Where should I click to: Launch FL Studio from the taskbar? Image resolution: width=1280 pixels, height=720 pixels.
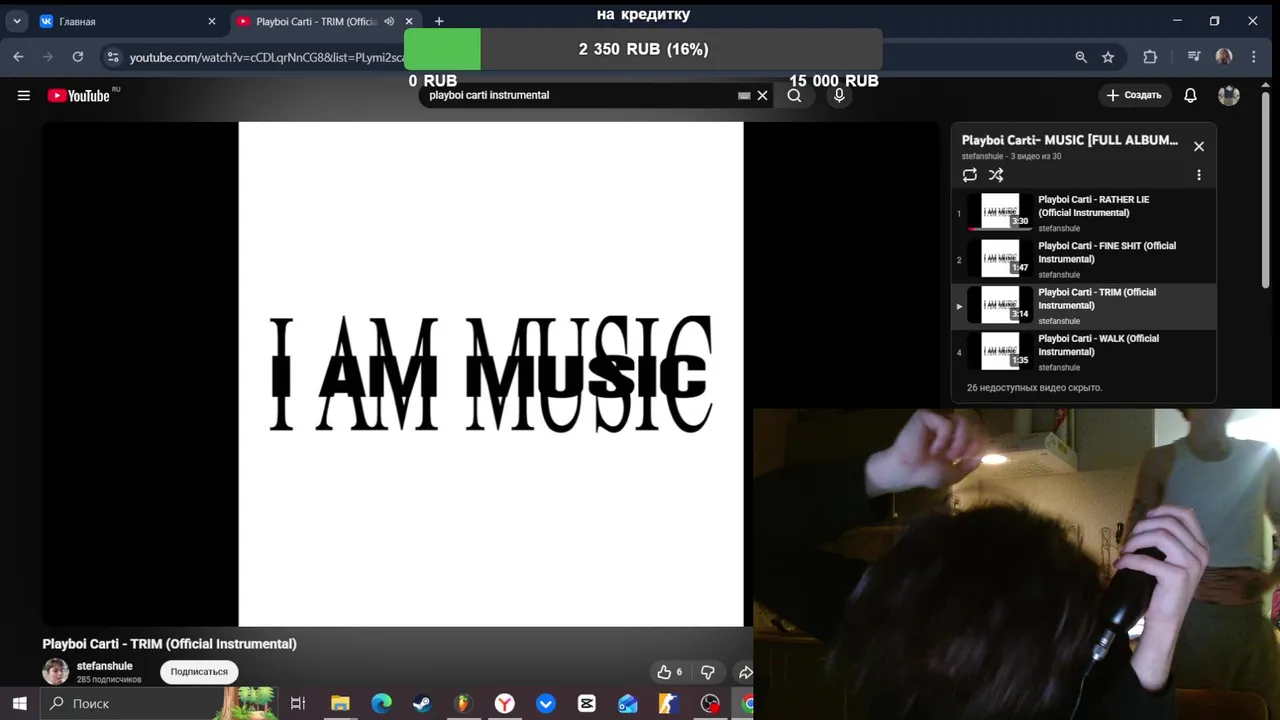[x=462, y=704]
